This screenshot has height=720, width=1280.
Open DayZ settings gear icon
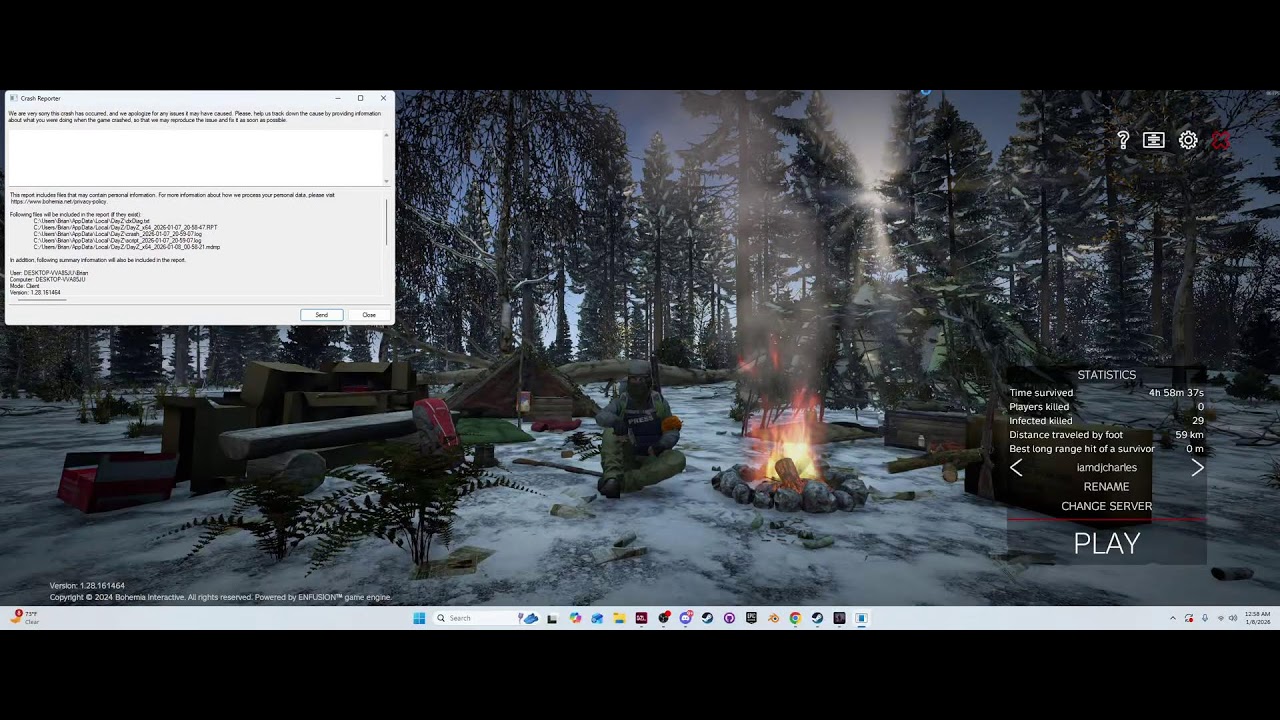(1188, 141)
